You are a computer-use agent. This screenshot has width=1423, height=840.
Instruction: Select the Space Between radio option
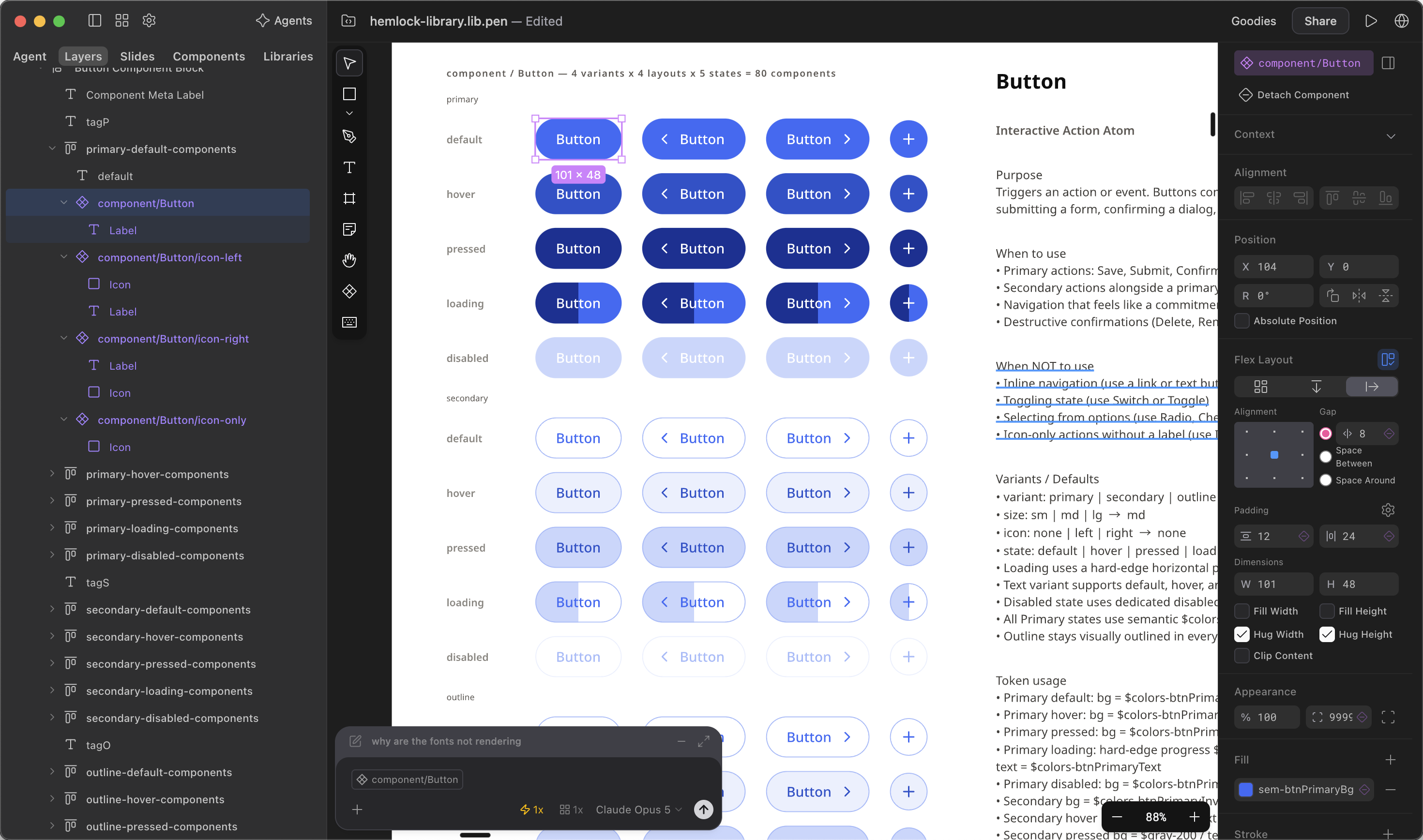[x=1326, y=457]
